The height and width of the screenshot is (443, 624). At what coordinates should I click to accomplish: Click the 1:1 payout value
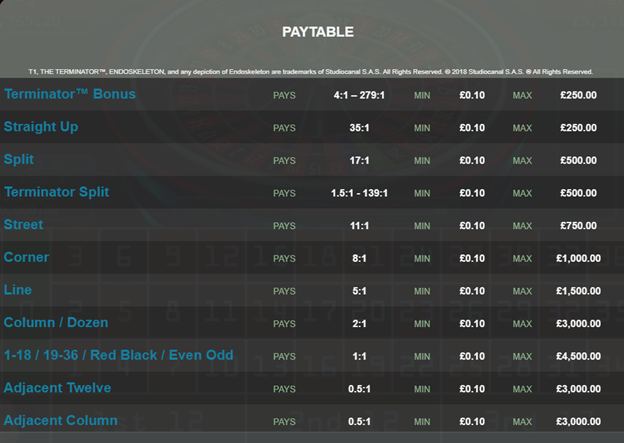point(359,356)
